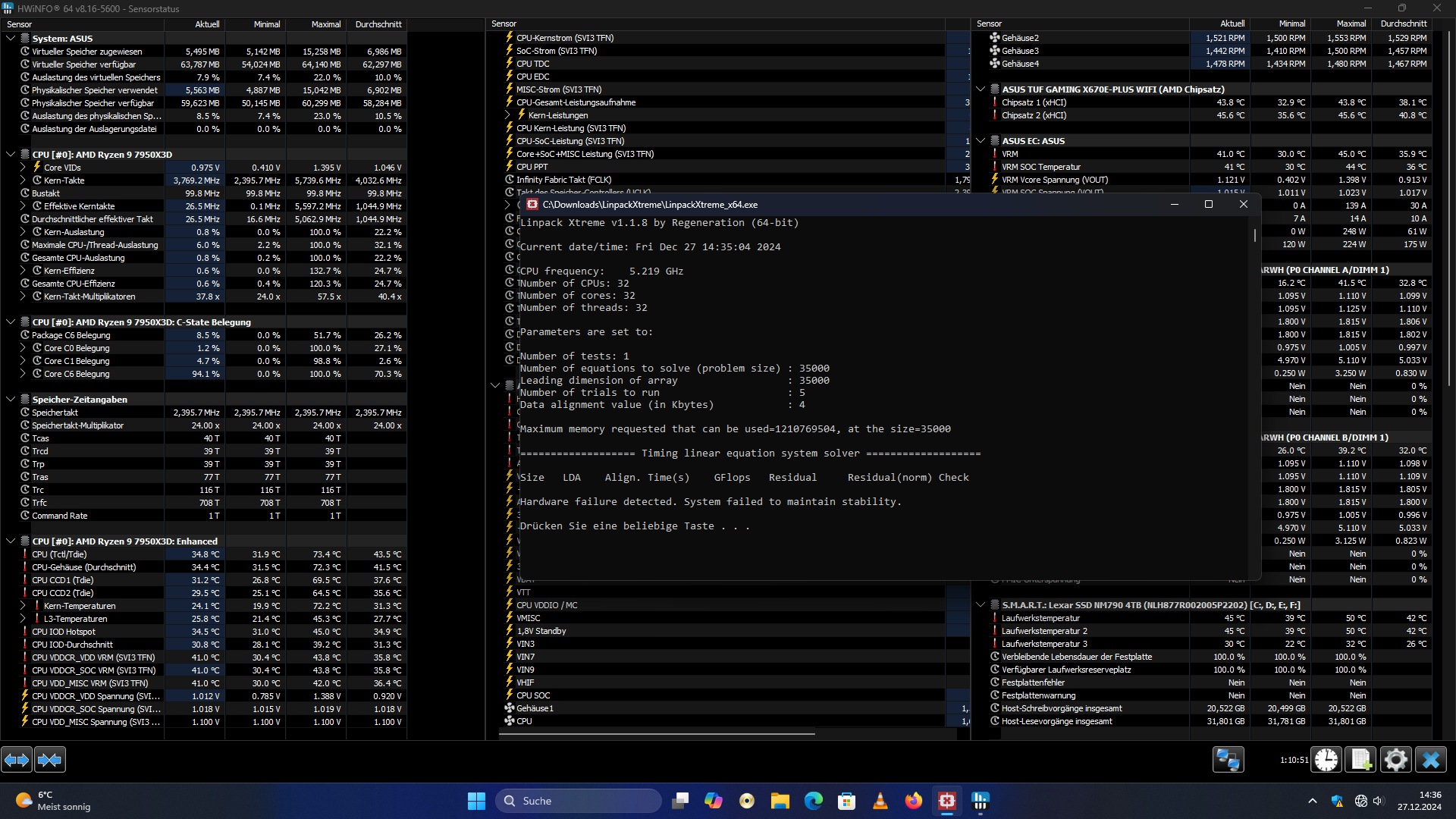This screenshot has height=819, width=1456.
Task: Open remote monitoring network computers icon
Action: (1228, 759)
